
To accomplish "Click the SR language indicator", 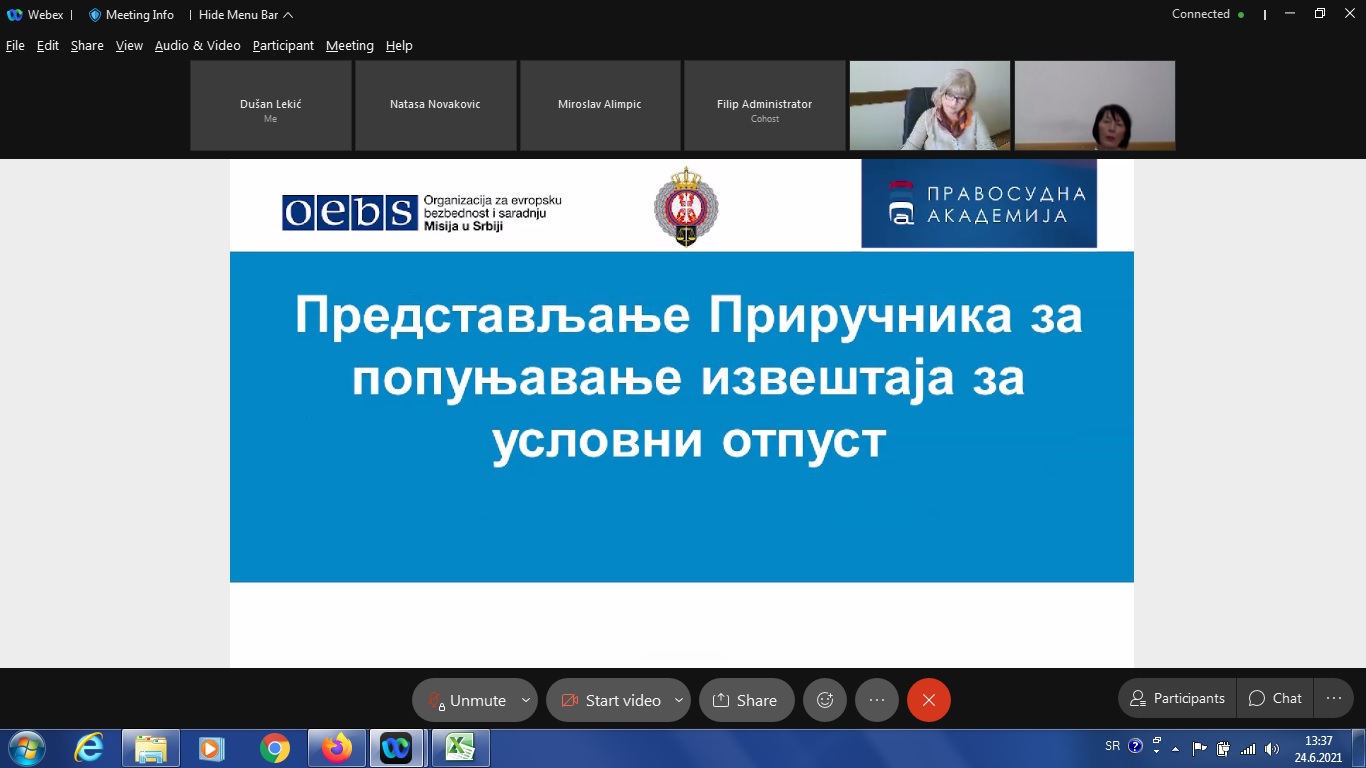I will click(1113, 746).
